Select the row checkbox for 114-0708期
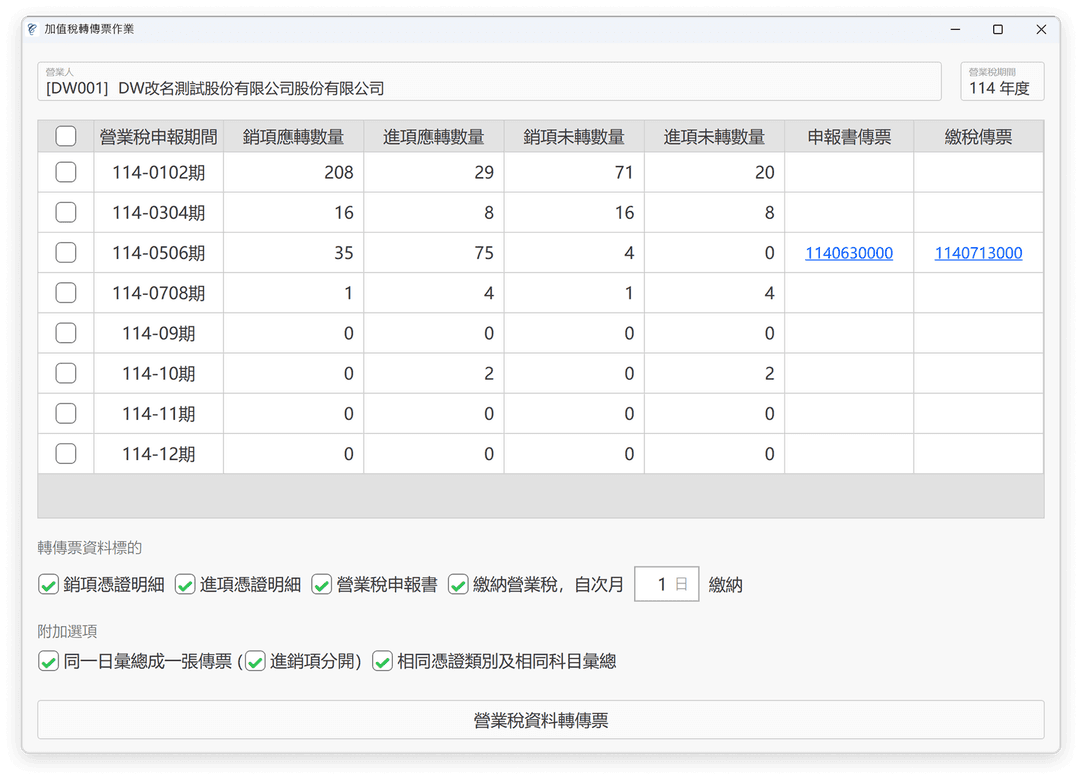Viewport: 1080px width, 778px height. 66,292
